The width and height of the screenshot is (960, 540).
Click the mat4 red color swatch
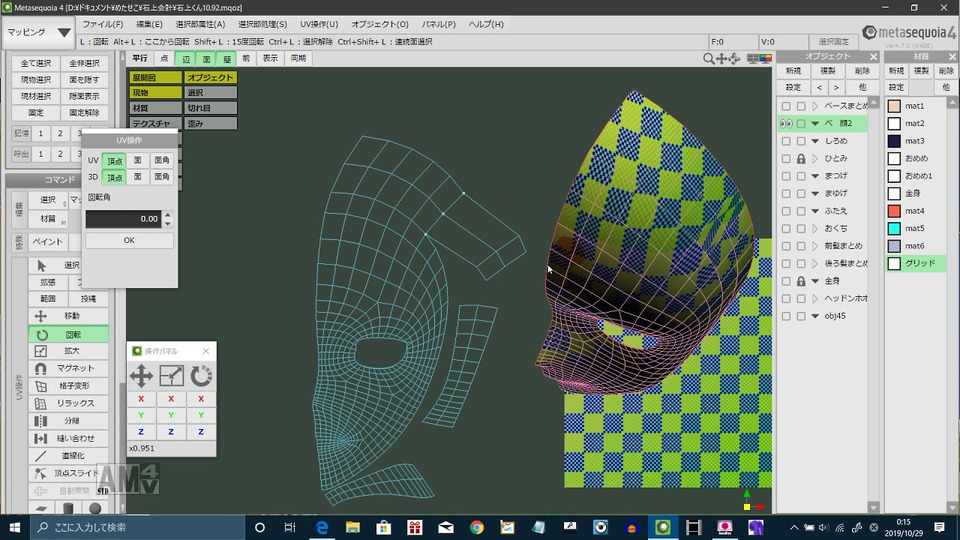coord(894,211)
